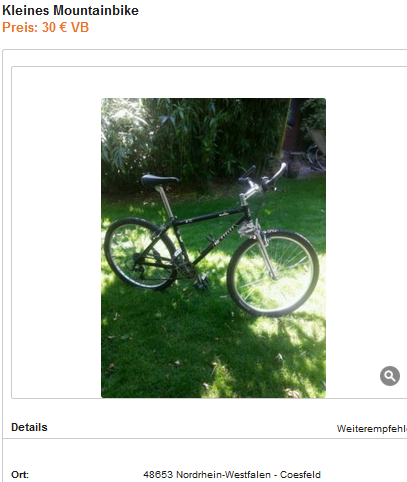Click the Ort label
Screen dimensions: 407x482
click(x=20, y=474)
